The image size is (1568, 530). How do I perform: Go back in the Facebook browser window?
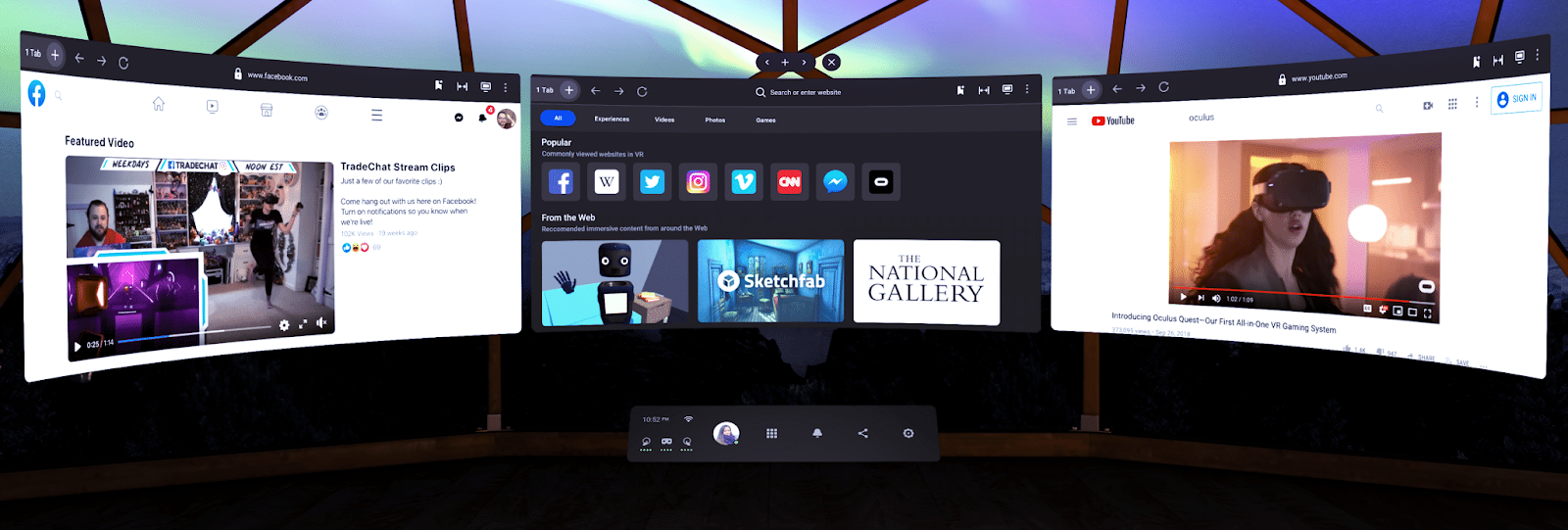(79, 58)
